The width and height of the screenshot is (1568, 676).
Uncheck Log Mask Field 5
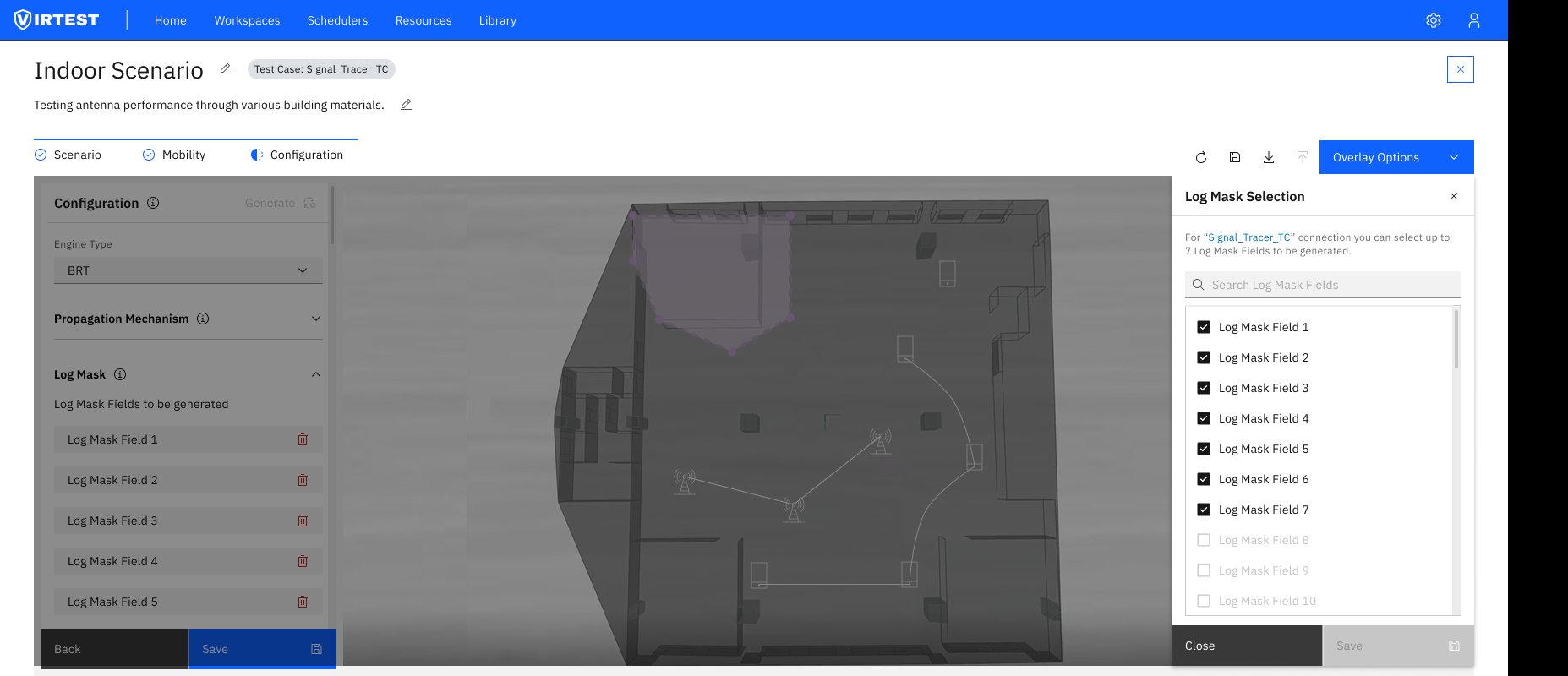tap(1204, 449)
